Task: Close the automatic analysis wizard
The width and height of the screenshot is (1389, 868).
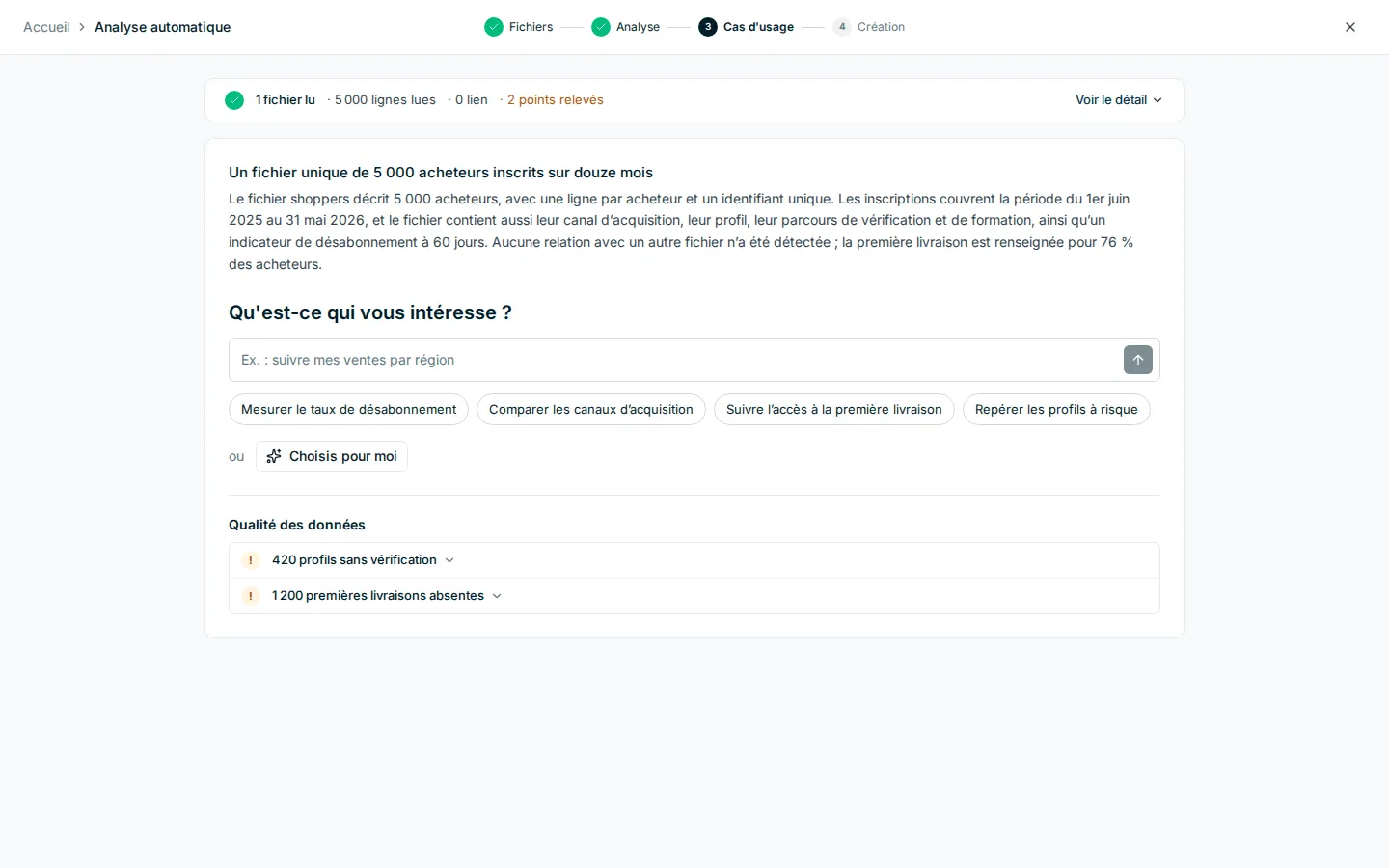Action: point(1350,27)
